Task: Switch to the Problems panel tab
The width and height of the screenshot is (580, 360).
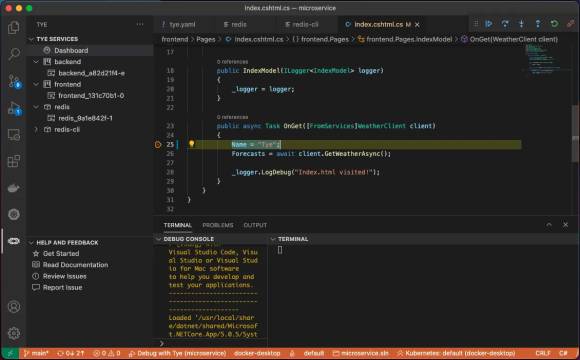Action: pyautogui.click(x=218, y=225)
